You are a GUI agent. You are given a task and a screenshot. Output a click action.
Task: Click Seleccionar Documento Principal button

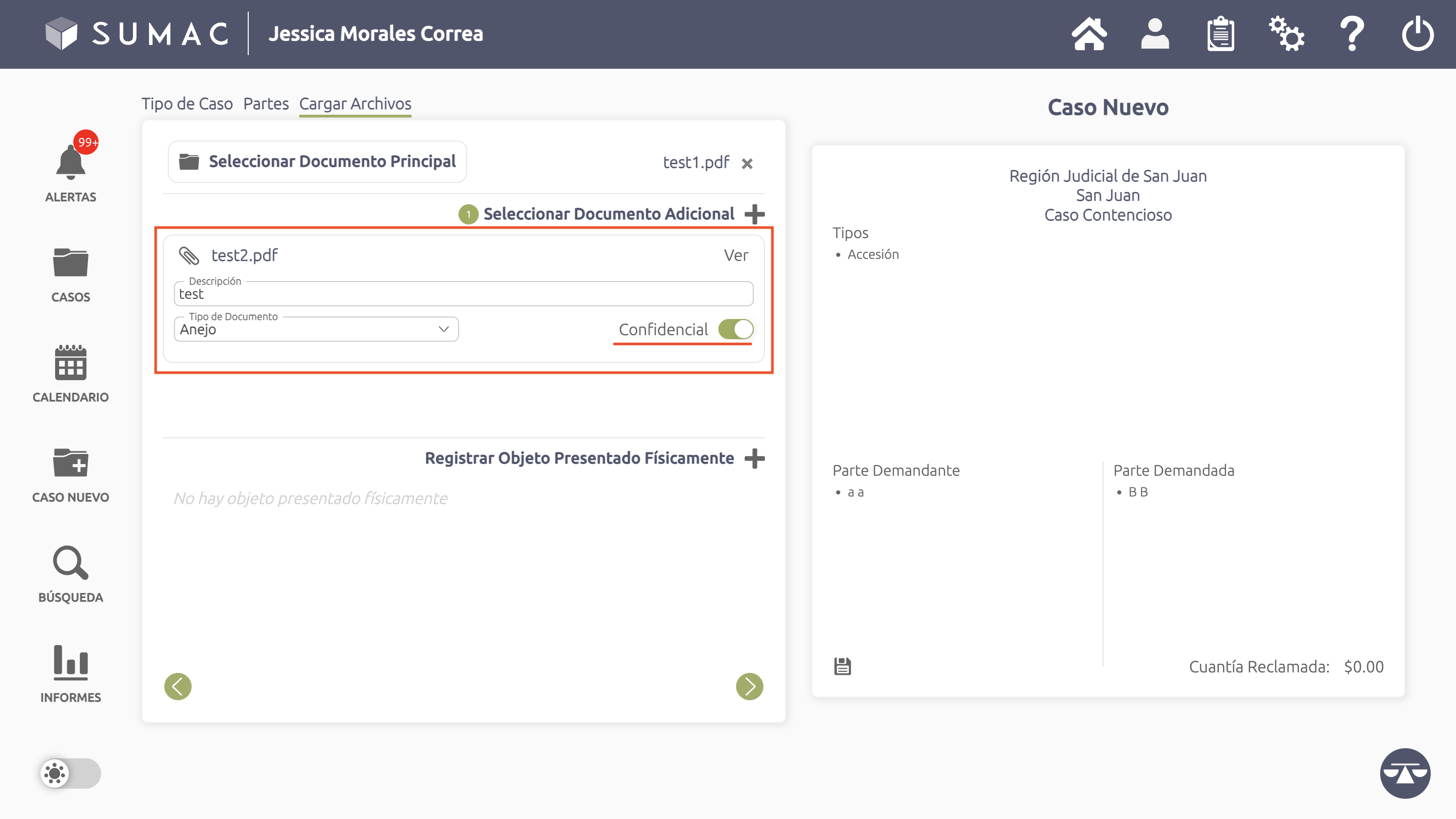(x=317, y=162)
